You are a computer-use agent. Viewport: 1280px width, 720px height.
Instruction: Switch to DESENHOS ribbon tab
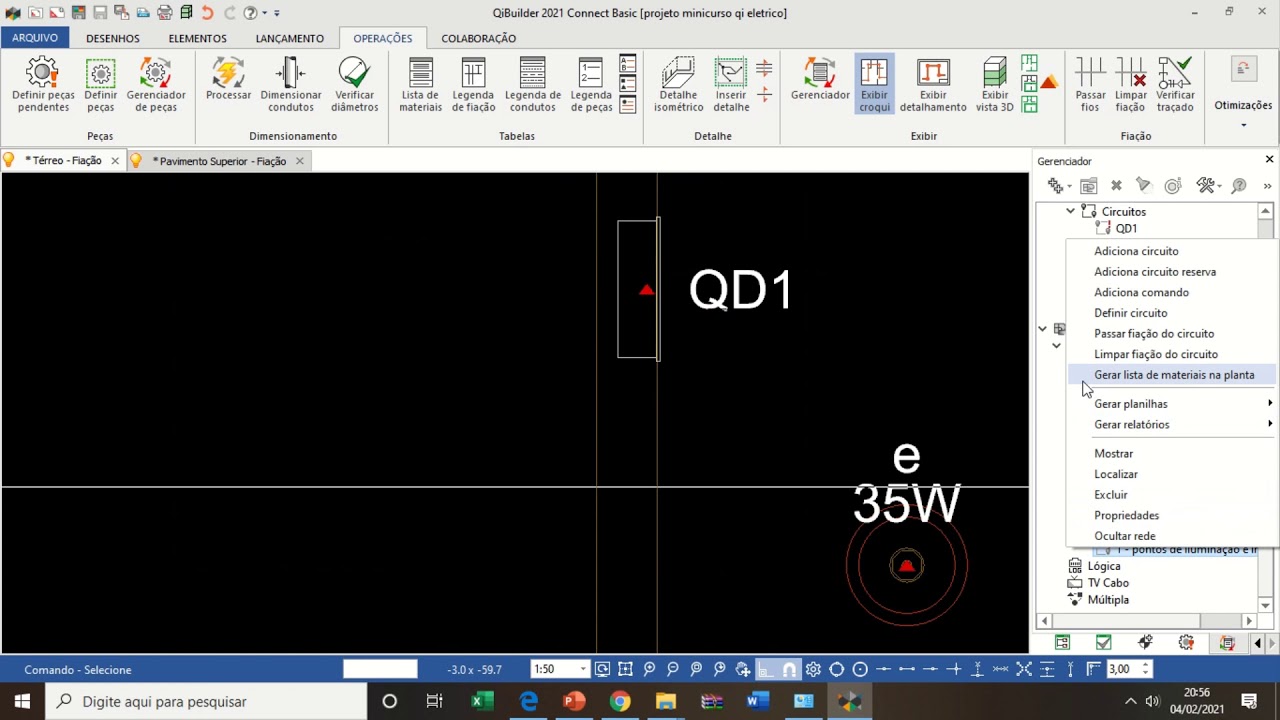click(x=113, y=38)
